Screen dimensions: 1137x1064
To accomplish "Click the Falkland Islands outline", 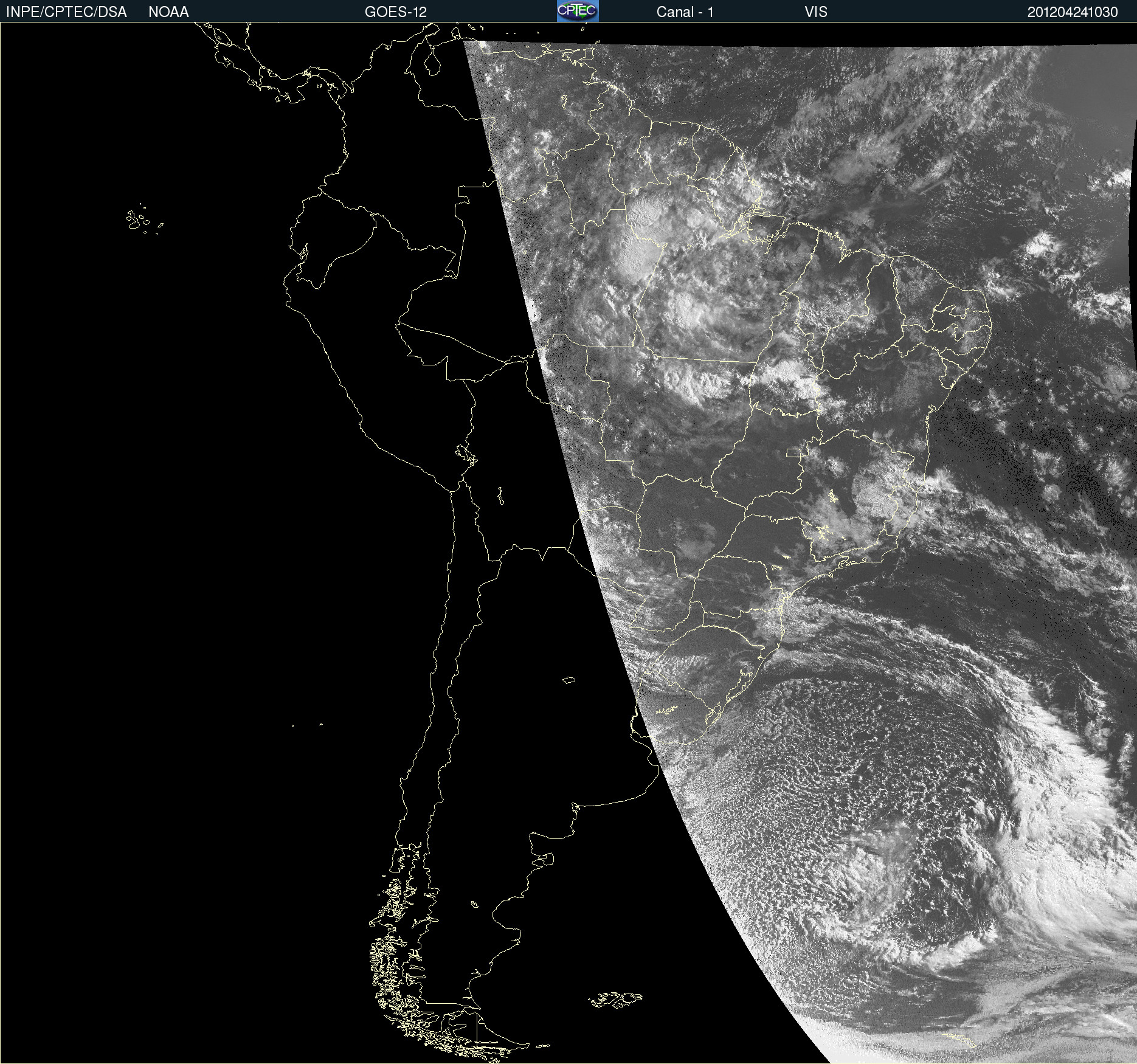I will coord(615,1000).
